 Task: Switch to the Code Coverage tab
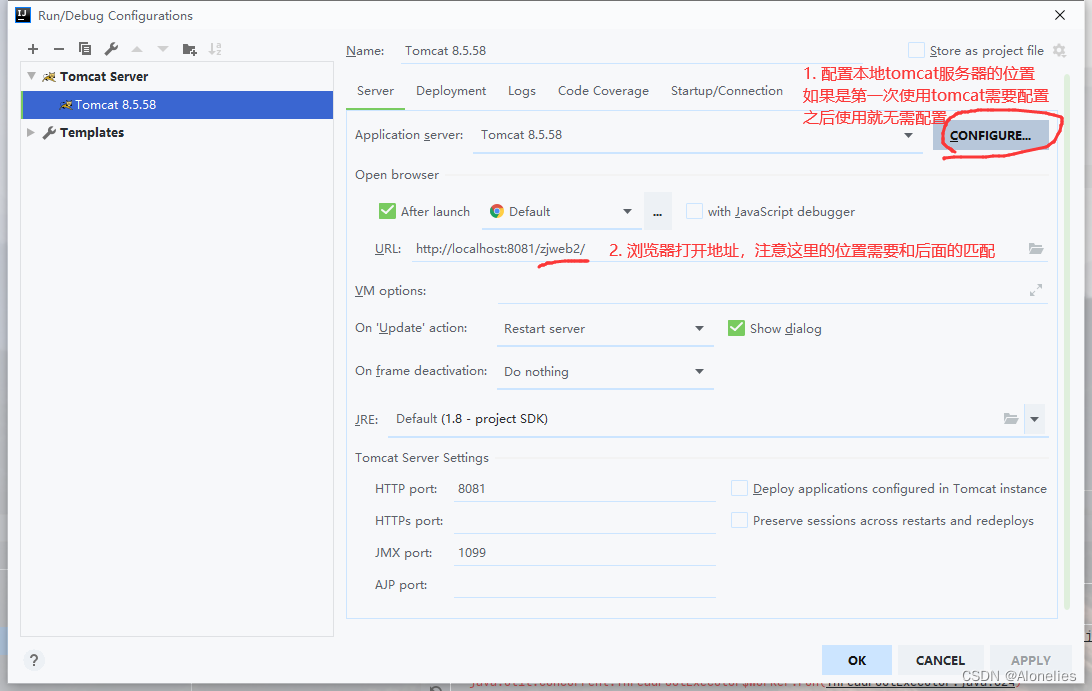603,91
